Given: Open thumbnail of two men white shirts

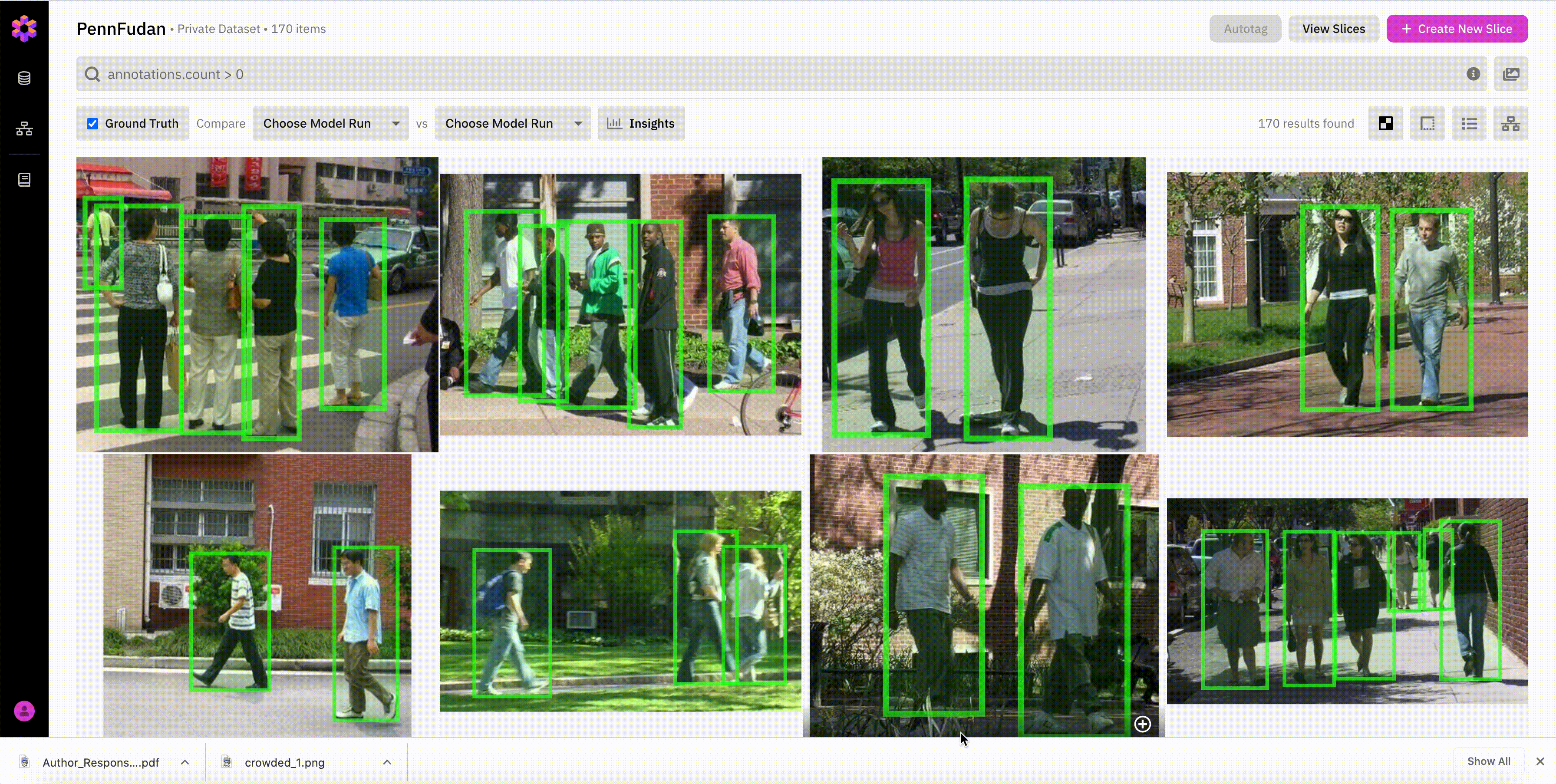Looking at the screenshot, I should click(x=983, y=596).
